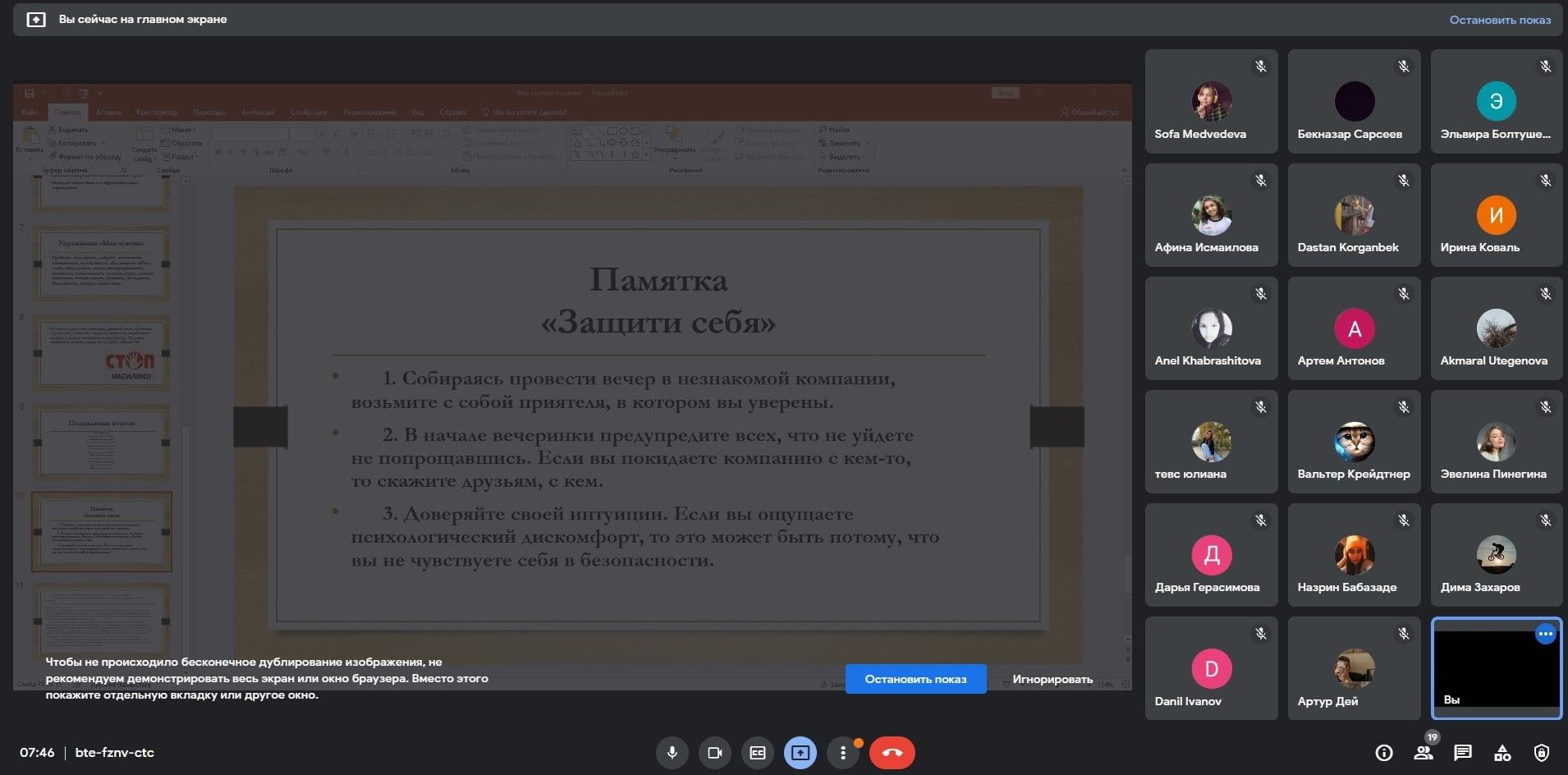The image size is (1568, 775).
Task: Open the meeting details info icon
Action: 1384,753
